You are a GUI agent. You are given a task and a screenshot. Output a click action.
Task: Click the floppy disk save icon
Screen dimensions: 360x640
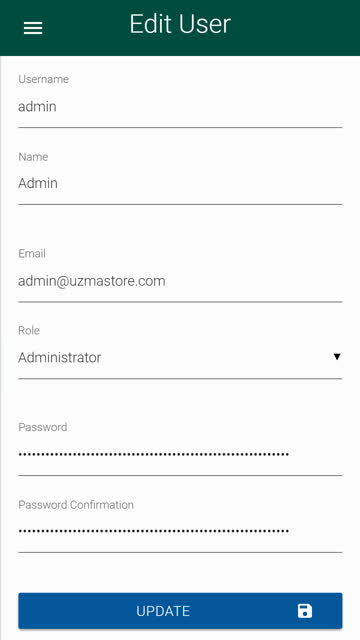click(x=304, y=611)
